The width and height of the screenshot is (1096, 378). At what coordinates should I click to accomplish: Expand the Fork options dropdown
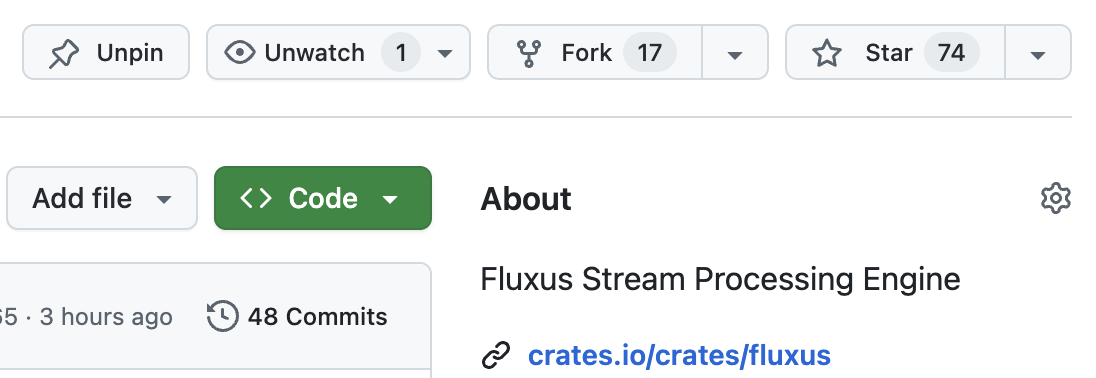tap(735, 53)
